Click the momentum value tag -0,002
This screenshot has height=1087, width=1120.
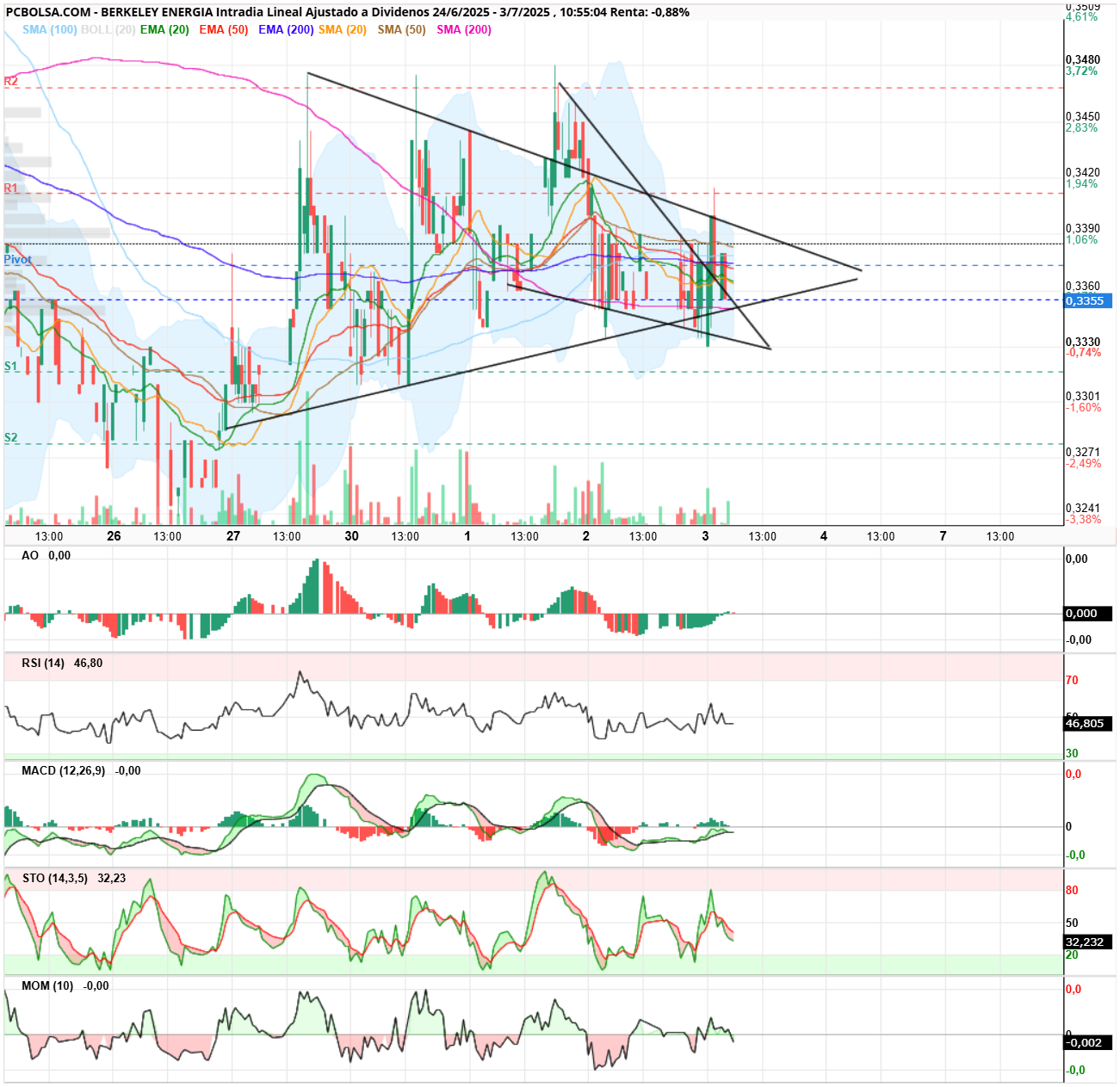pos(1088,1042)
